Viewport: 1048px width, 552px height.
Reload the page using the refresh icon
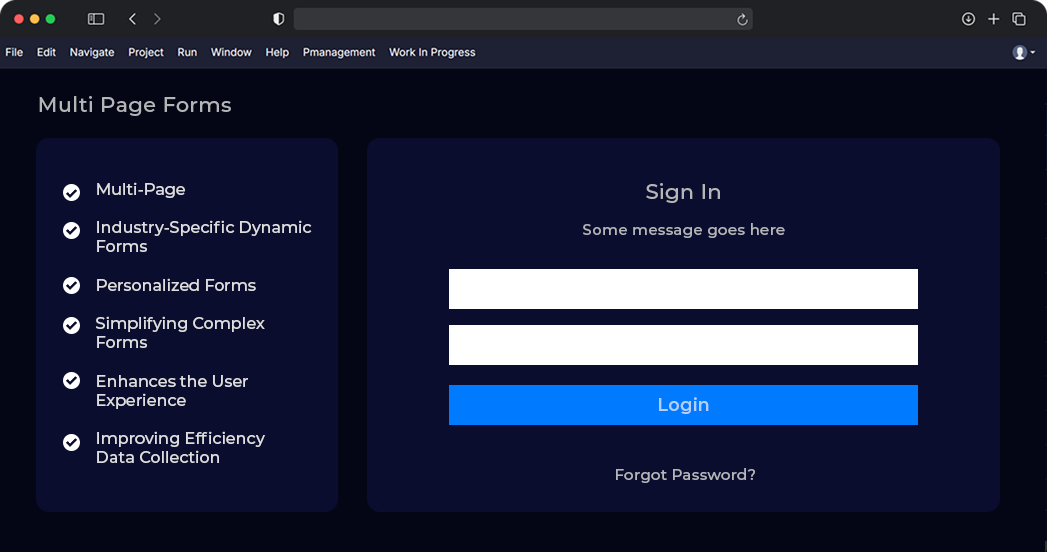(x=742, y=19)
